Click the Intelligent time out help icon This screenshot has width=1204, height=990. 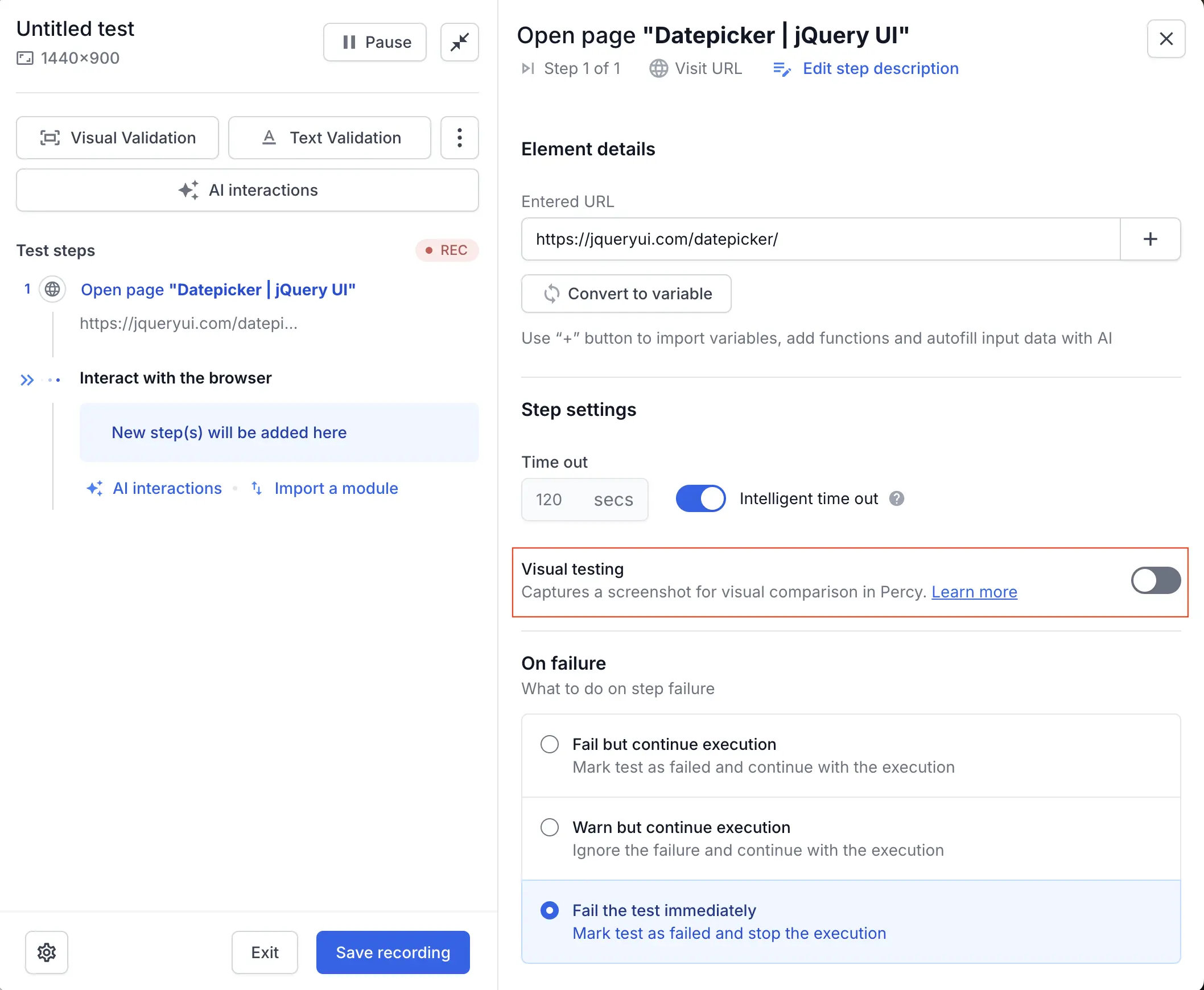[897, 499]
